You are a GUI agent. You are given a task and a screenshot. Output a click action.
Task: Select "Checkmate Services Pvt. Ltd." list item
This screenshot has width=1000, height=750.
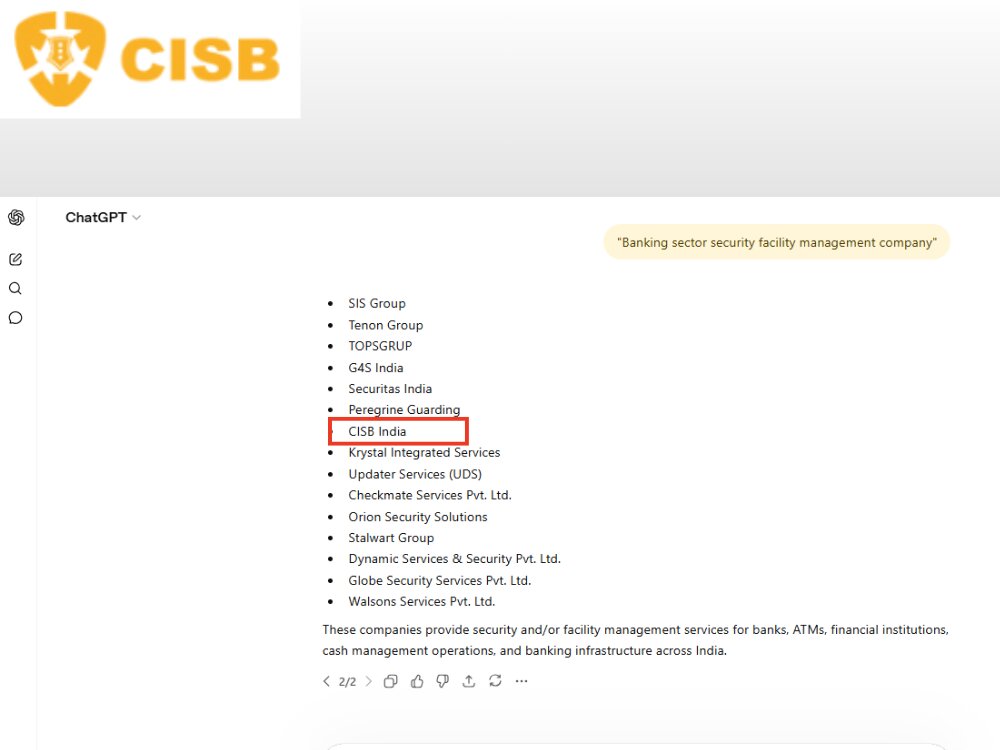tap(430, 495)
